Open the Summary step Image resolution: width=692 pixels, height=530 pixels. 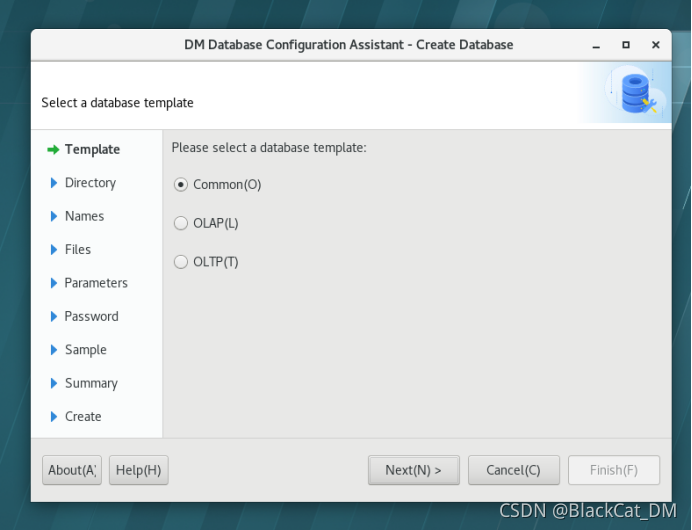pyautogui.click(x=91, y=383)
